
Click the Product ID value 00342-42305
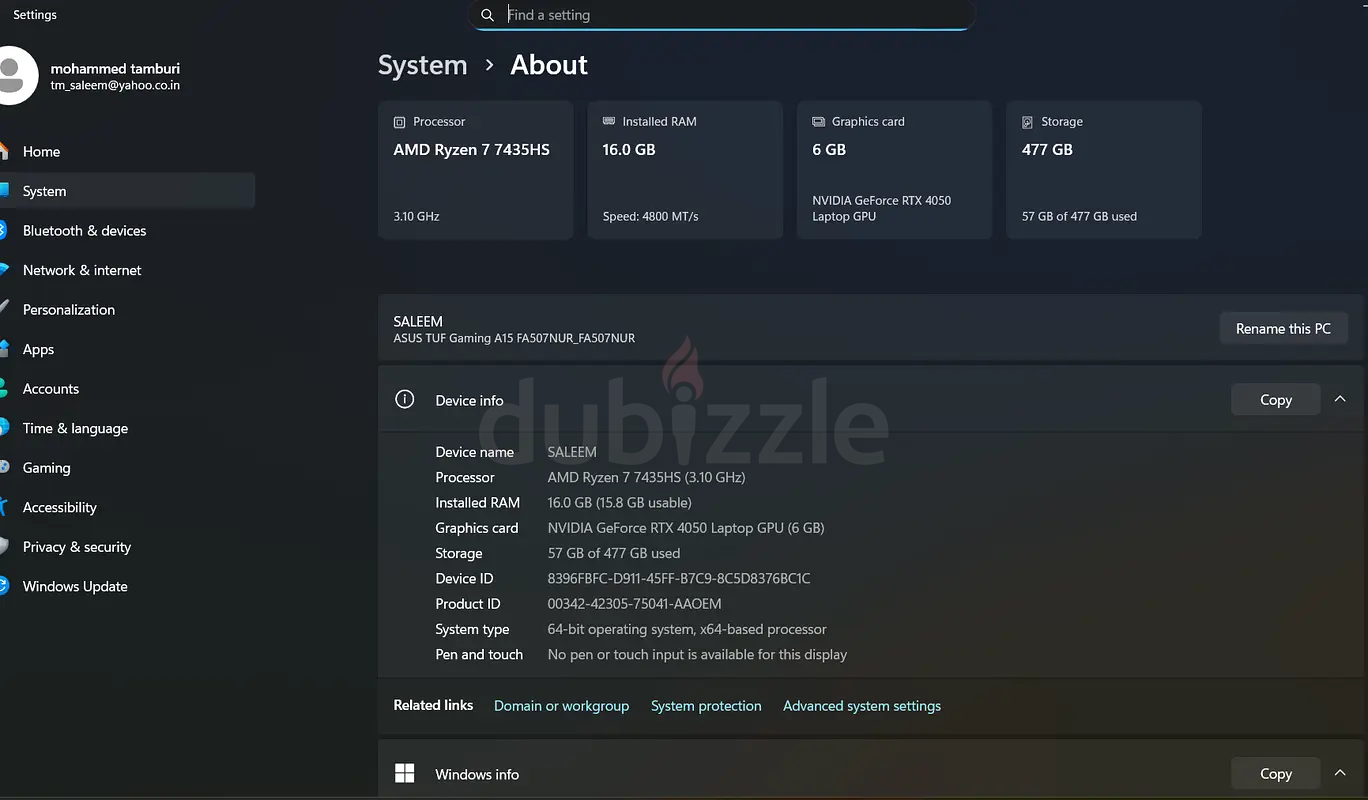(634, 604)
